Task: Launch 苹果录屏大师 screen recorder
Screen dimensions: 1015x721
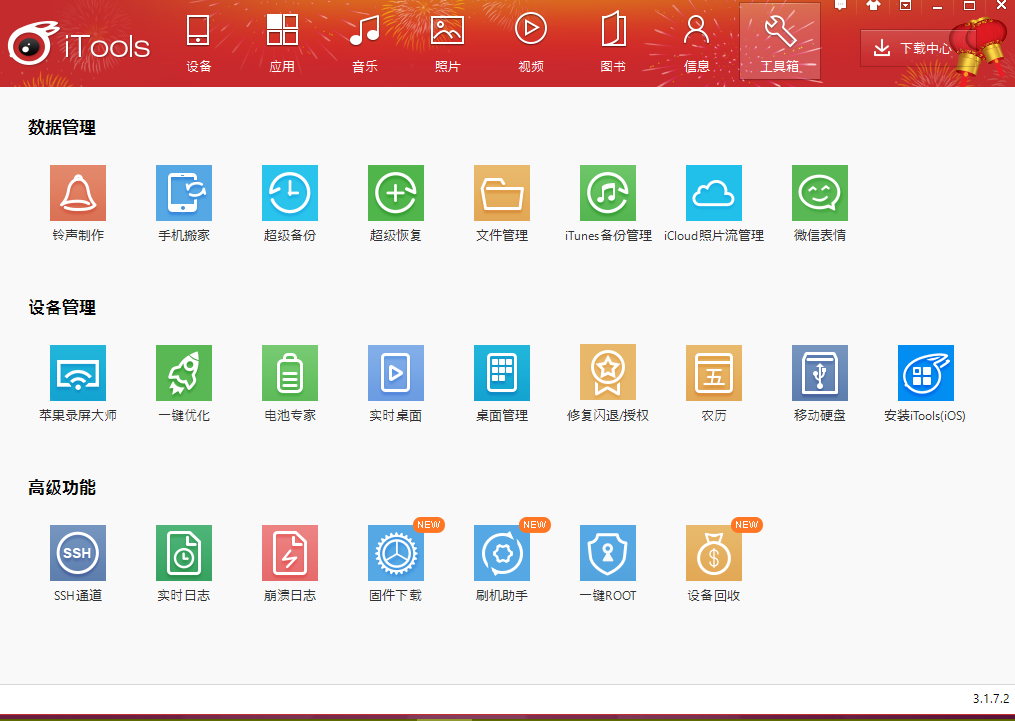Action: [78, 373]
